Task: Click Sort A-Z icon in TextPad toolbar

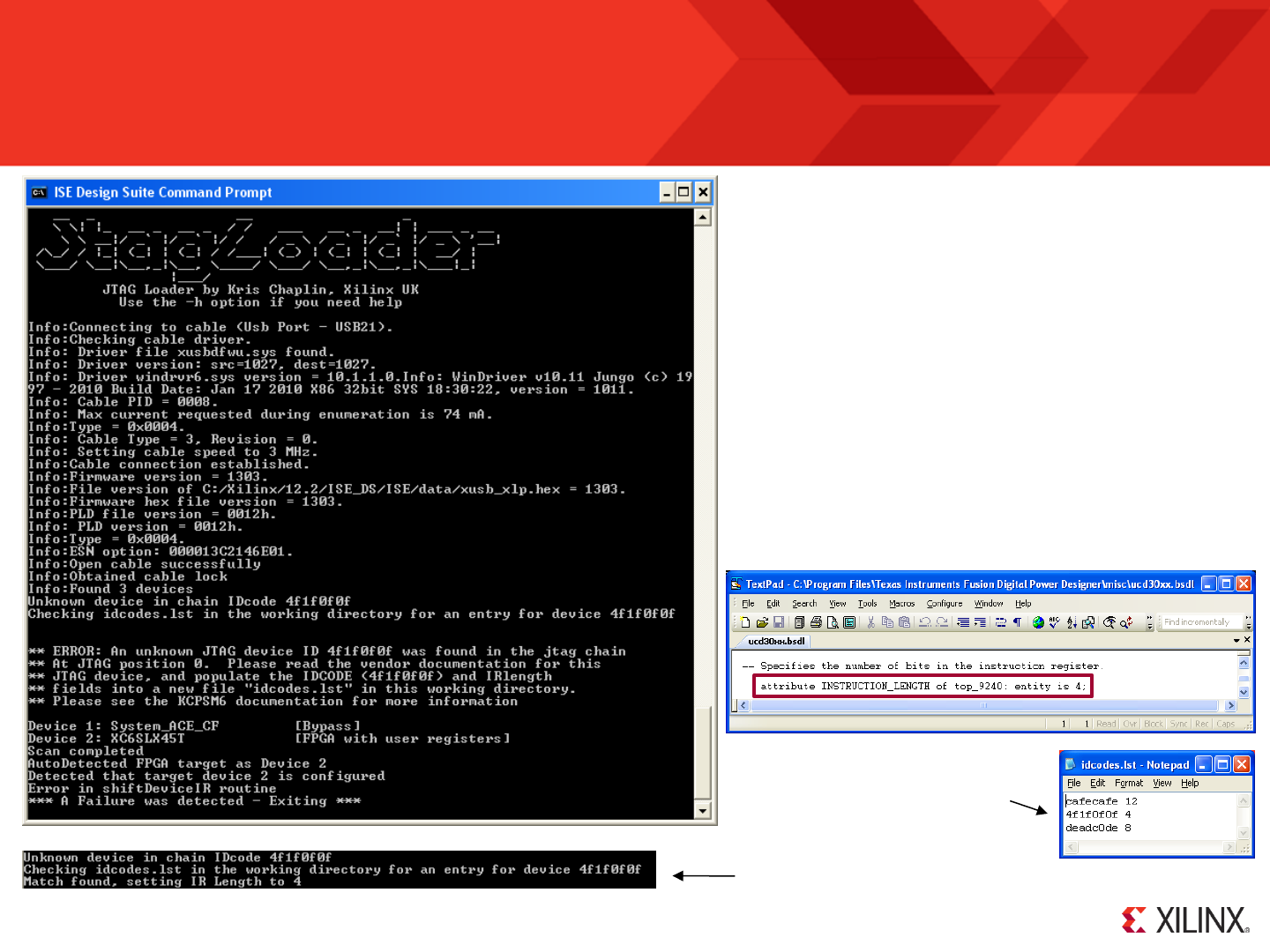Action: [x=1072, y=622]
